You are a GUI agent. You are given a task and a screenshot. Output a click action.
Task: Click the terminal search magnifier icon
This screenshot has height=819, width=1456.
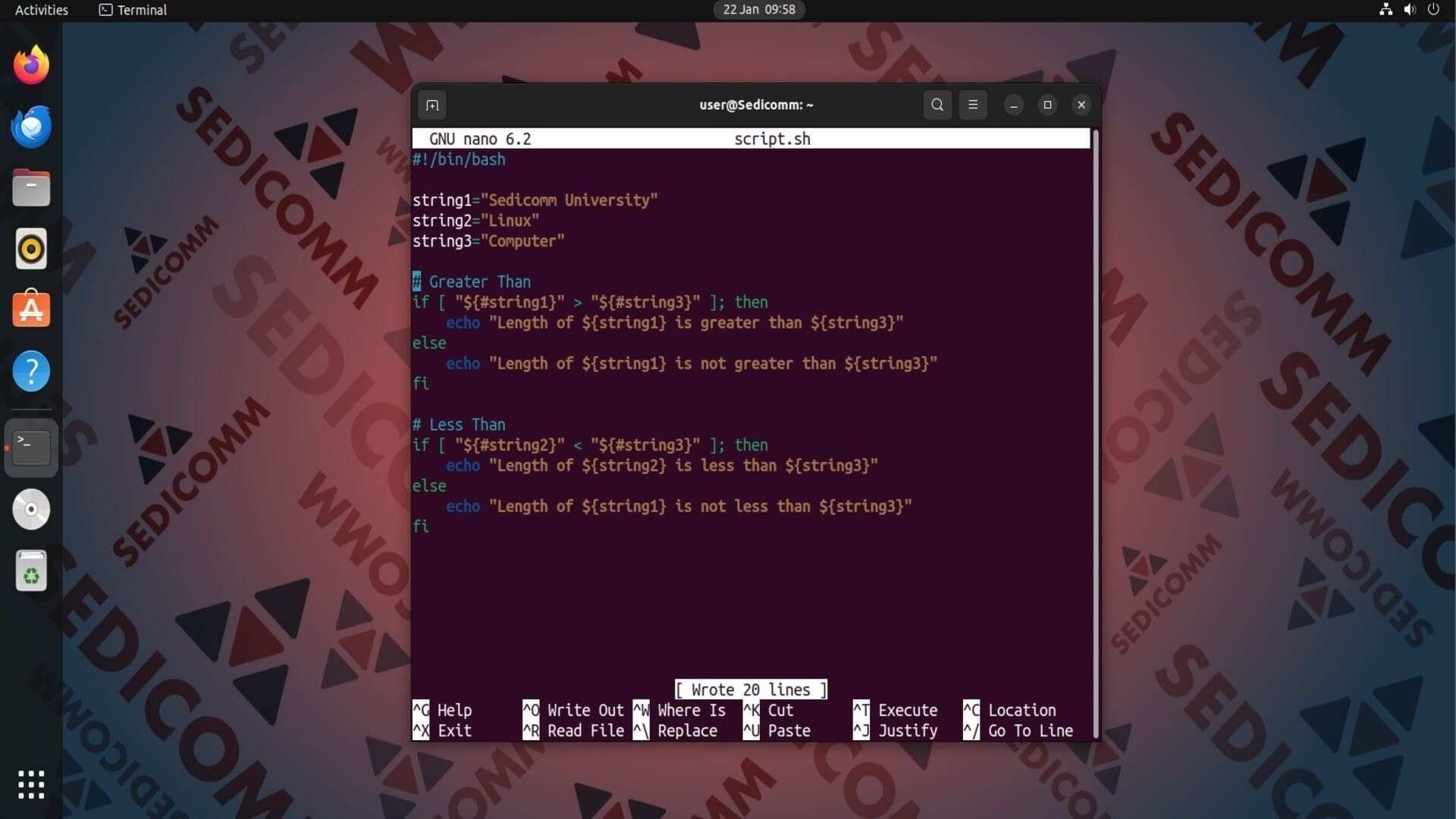point(937,105)
